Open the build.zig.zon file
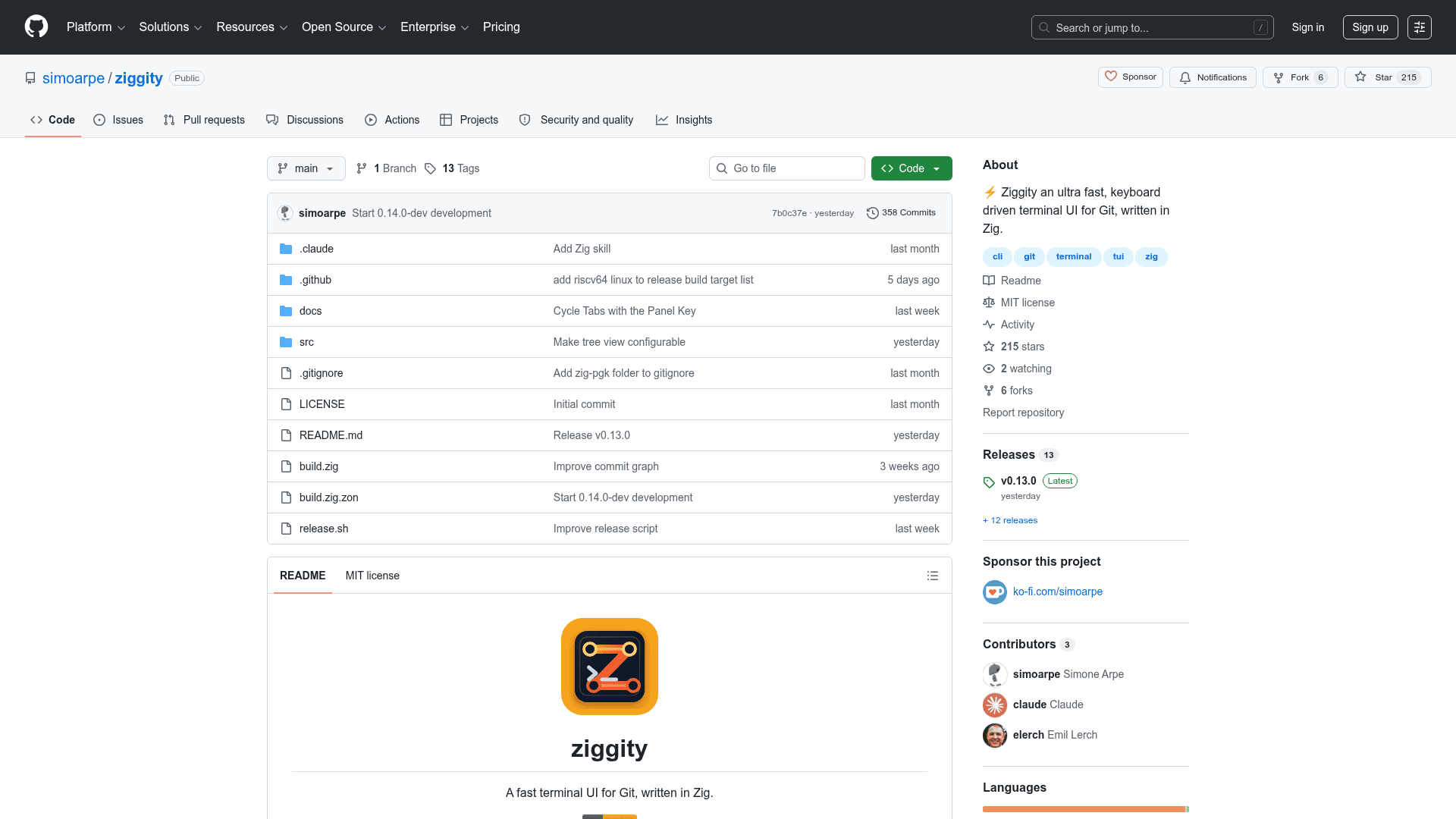The width and height of the screenshot is (1456, 819). 329,497
